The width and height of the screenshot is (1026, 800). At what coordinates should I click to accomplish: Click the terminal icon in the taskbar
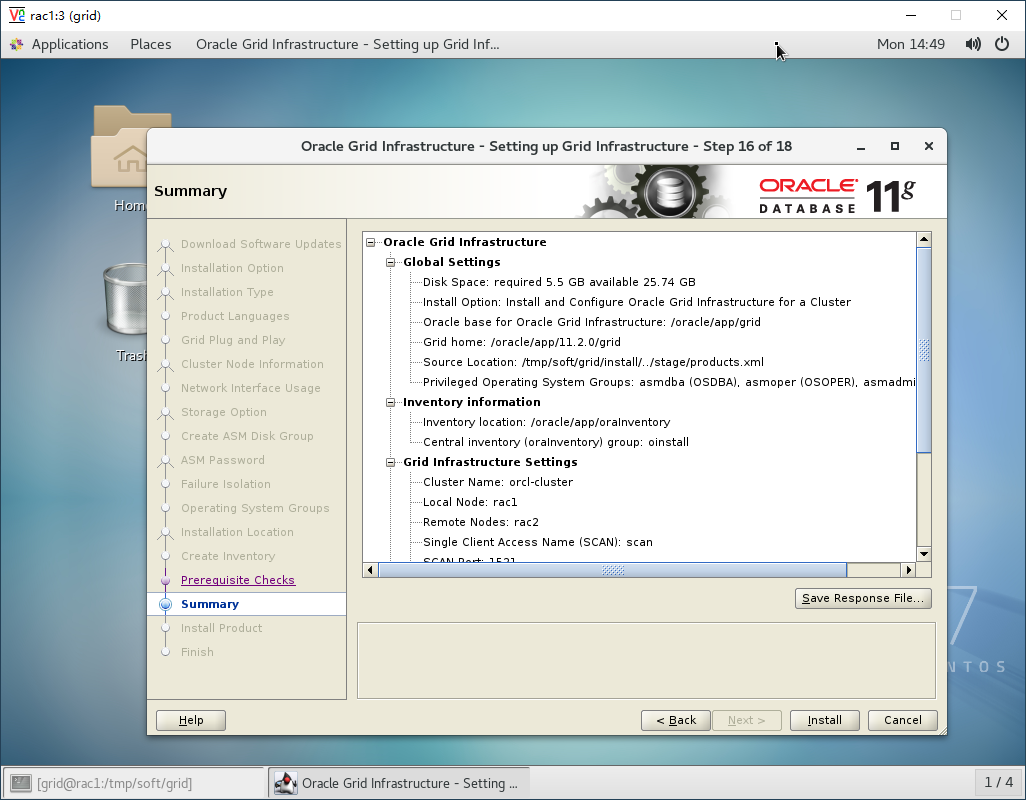coord(21,783)
